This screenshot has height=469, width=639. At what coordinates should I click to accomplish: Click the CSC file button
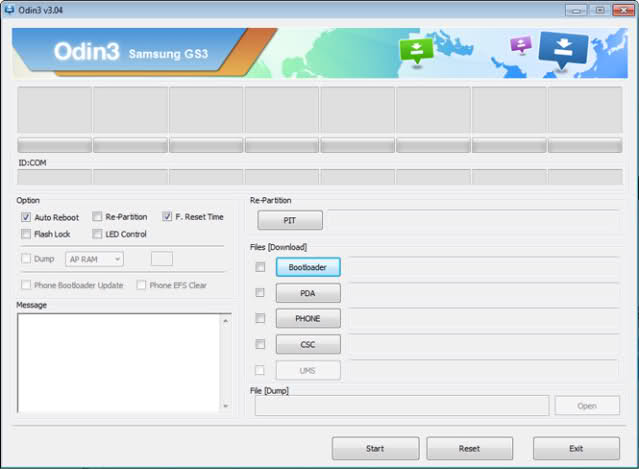pos(308,344)
